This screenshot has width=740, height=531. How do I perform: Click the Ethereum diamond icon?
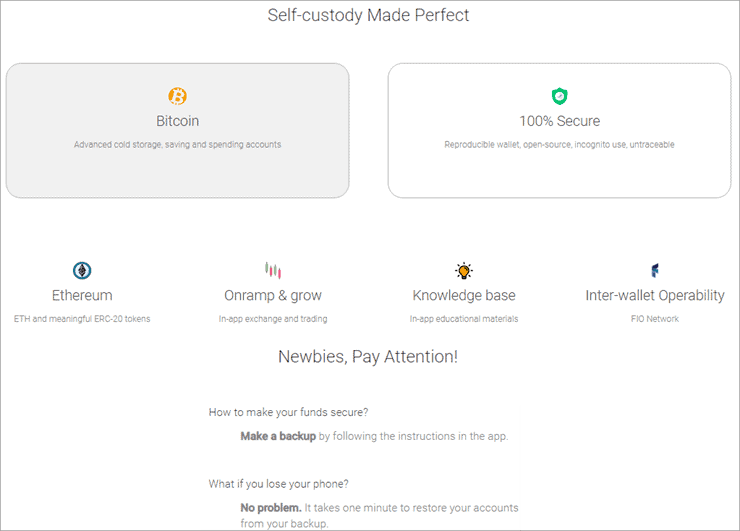[x=82, y=270]
